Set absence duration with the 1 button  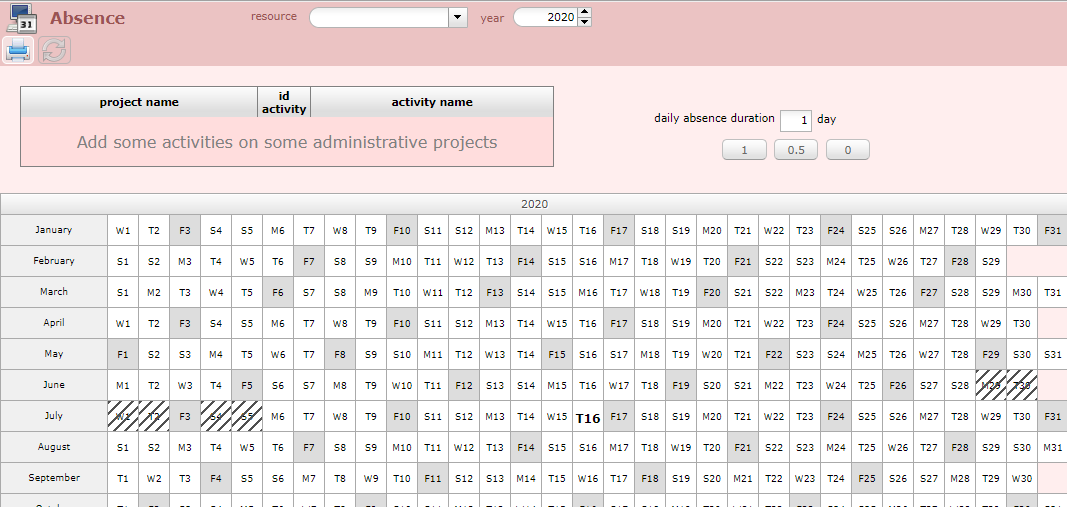(x=745, y=150)
